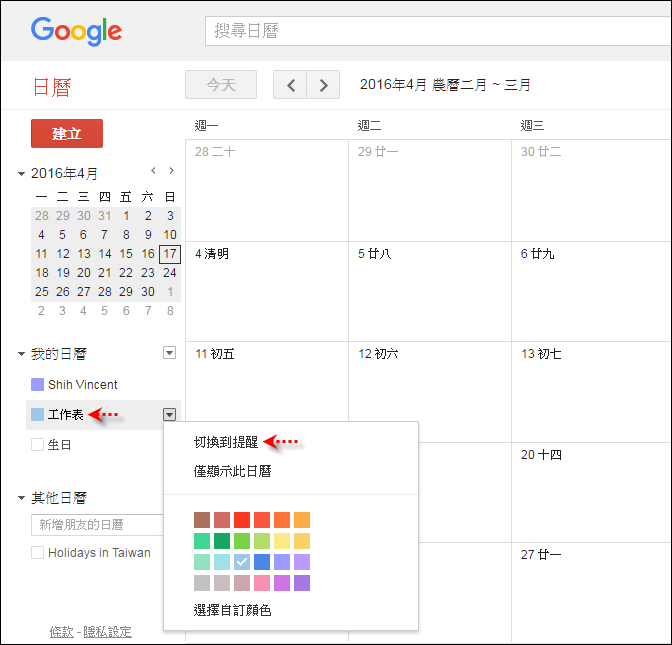672x645 pixels.
Task: Select day 17 in mini calendar
Action: click(170, 254)
